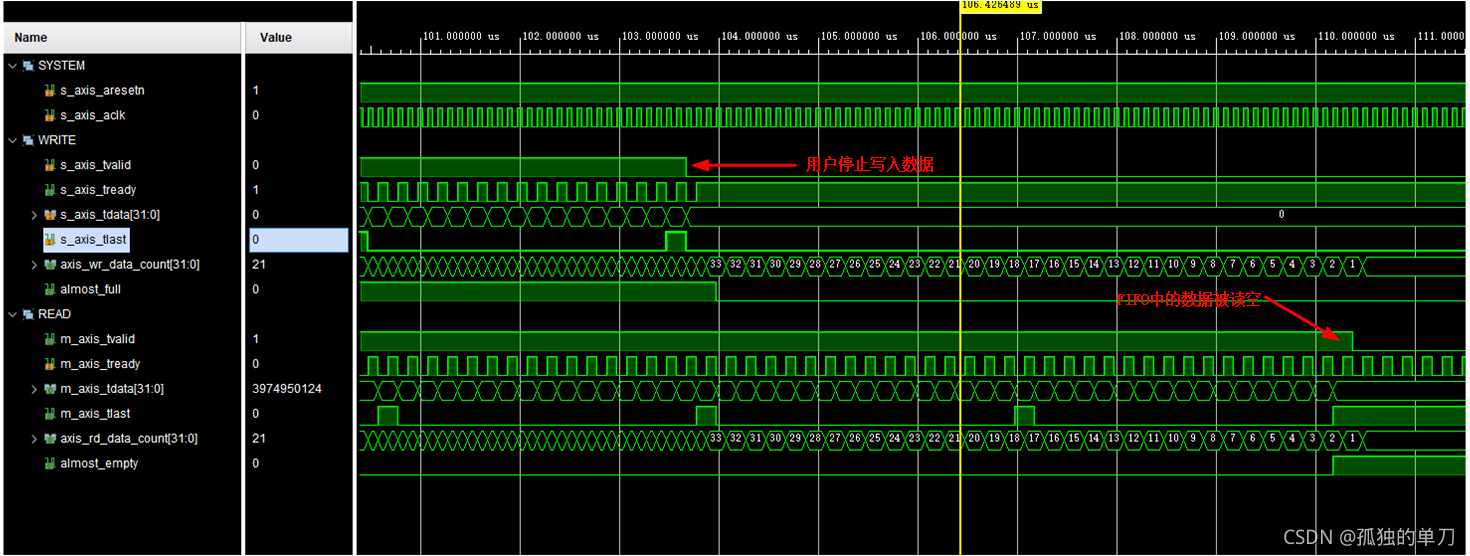Click the yellow cursor time label 106.426489 us
The width and height of the screenshot is (1470, 556).
(x=999, y=6)
